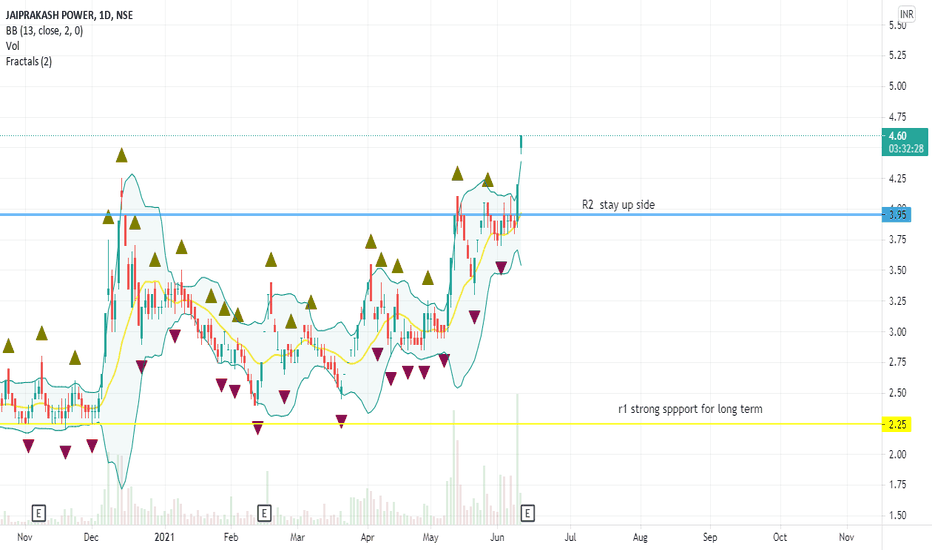Click the earnings E marker in mid-February
932x550 pixels.
click(x=264, y=513)
